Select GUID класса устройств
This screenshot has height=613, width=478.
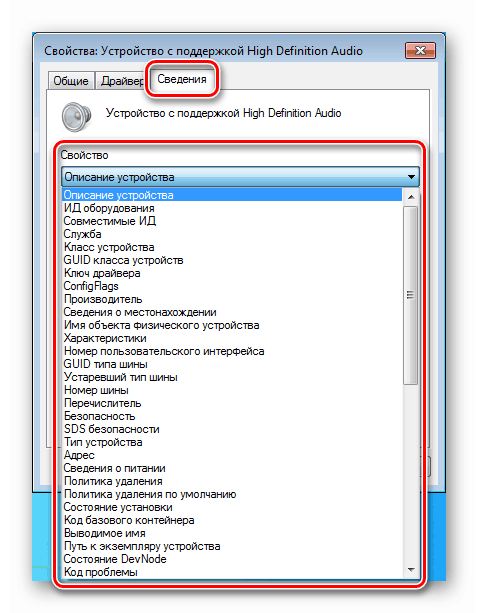point(232,260)
